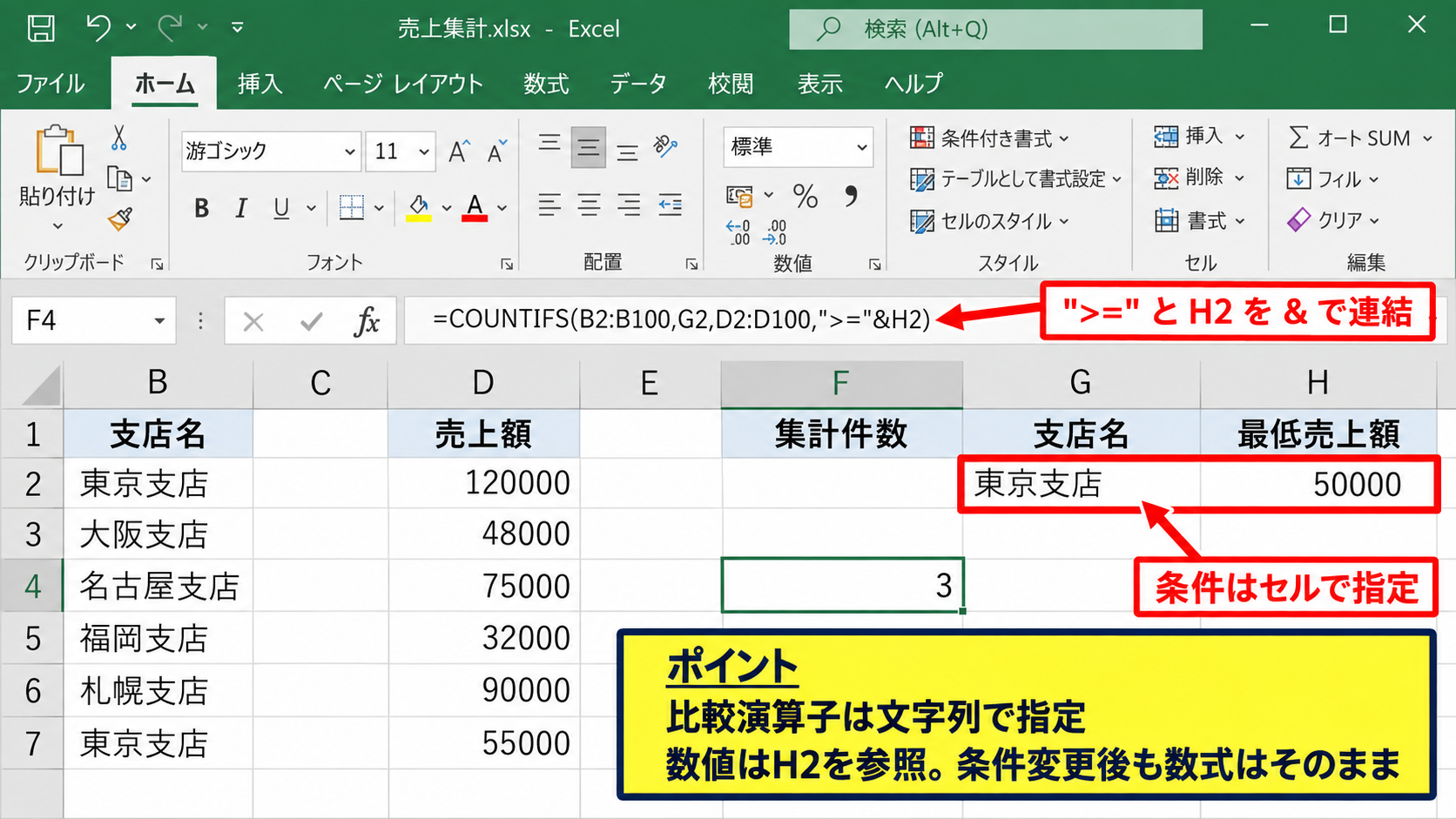Click the Name Box showing F4
This screenshot has width=1456, height=819.
(x=94, y=320)
